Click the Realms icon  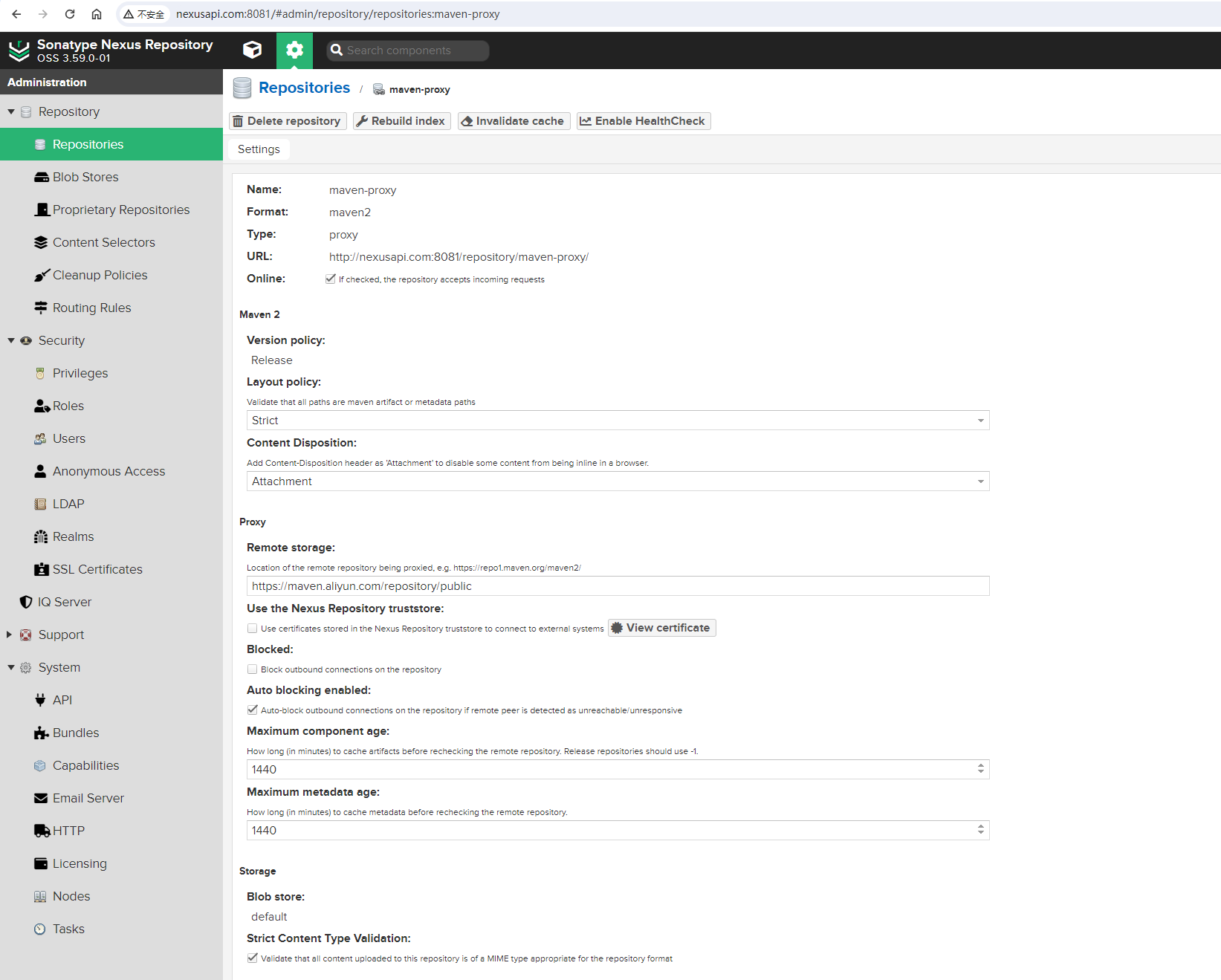41,536
